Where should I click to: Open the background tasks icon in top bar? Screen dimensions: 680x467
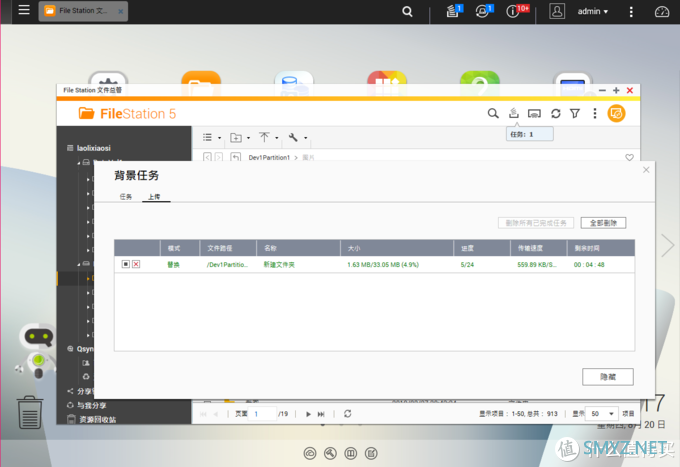(453, 11)
